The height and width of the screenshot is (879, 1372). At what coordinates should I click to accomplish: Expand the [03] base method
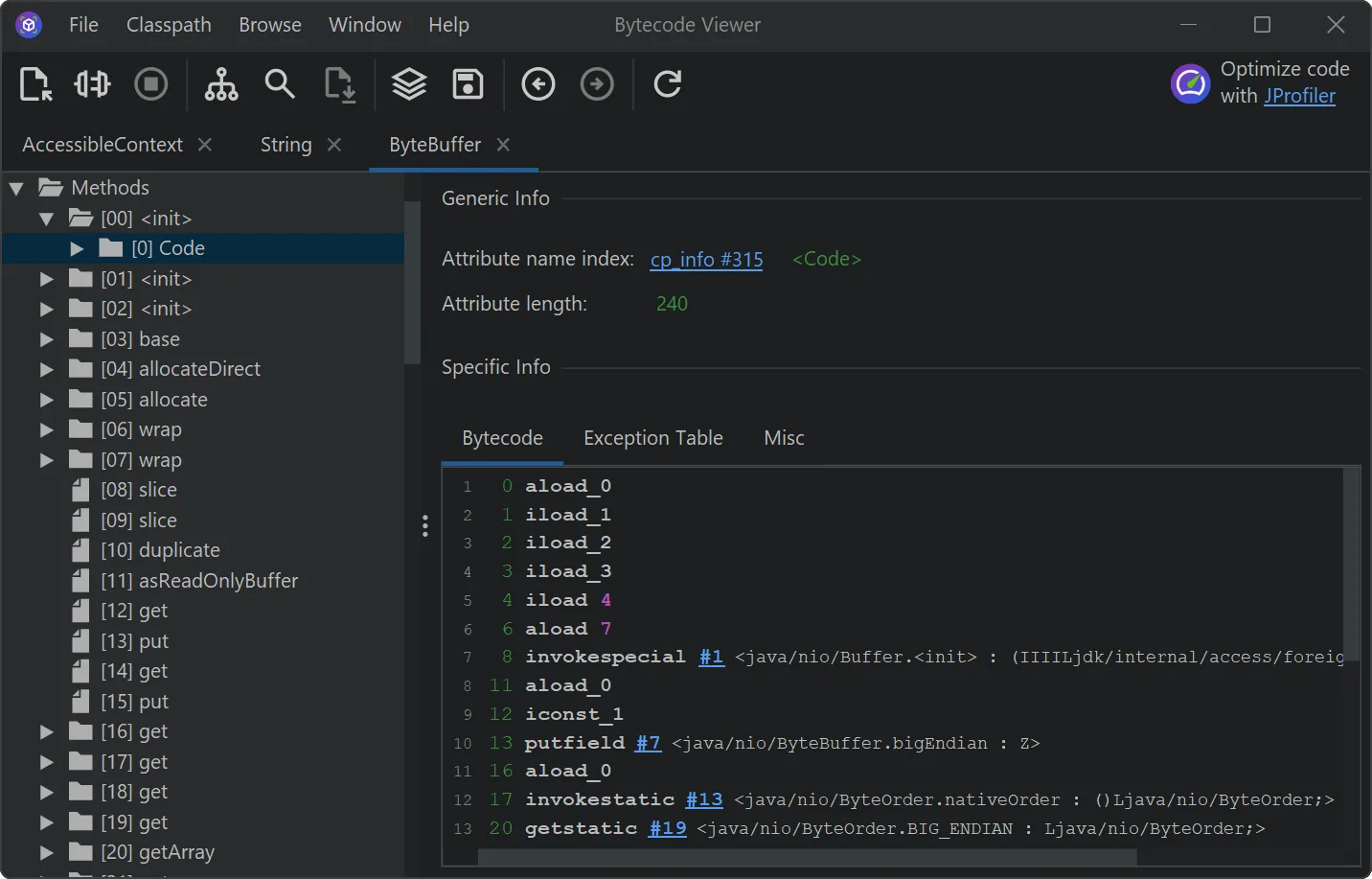46,339
